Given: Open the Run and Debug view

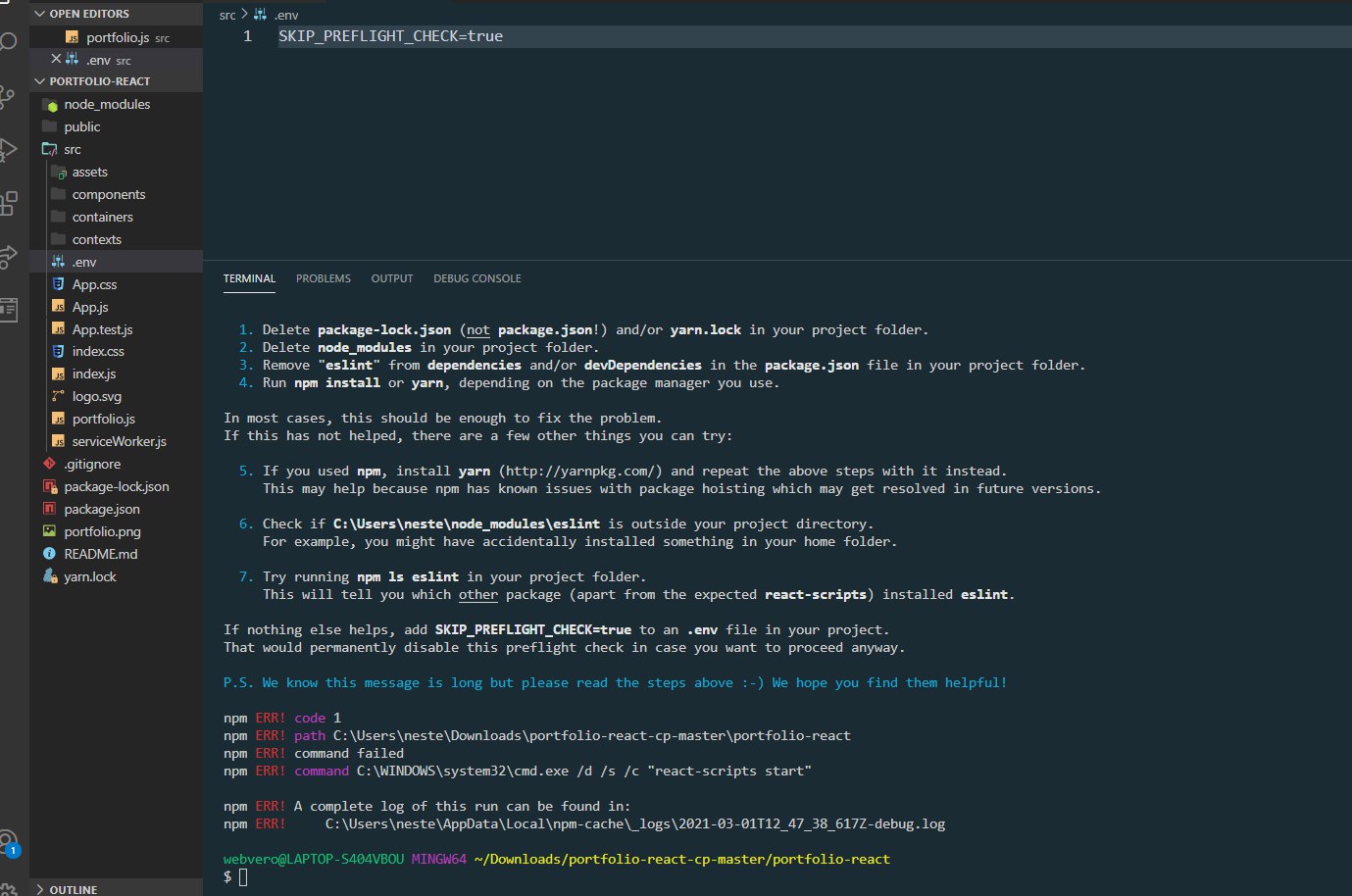Looking at the screenshot, I should click(x=8, y=149).
